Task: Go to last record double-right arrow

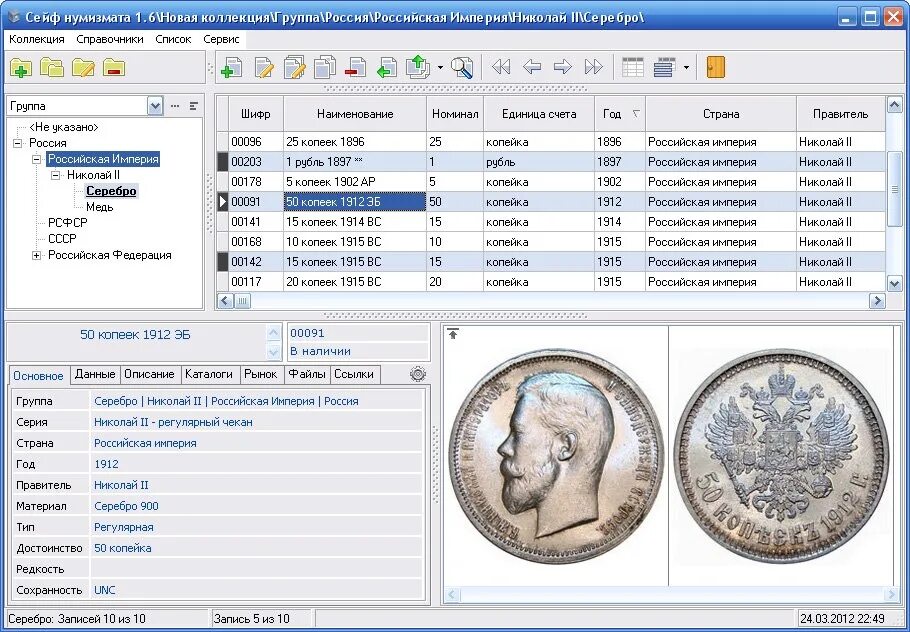Action: (594, 67)
